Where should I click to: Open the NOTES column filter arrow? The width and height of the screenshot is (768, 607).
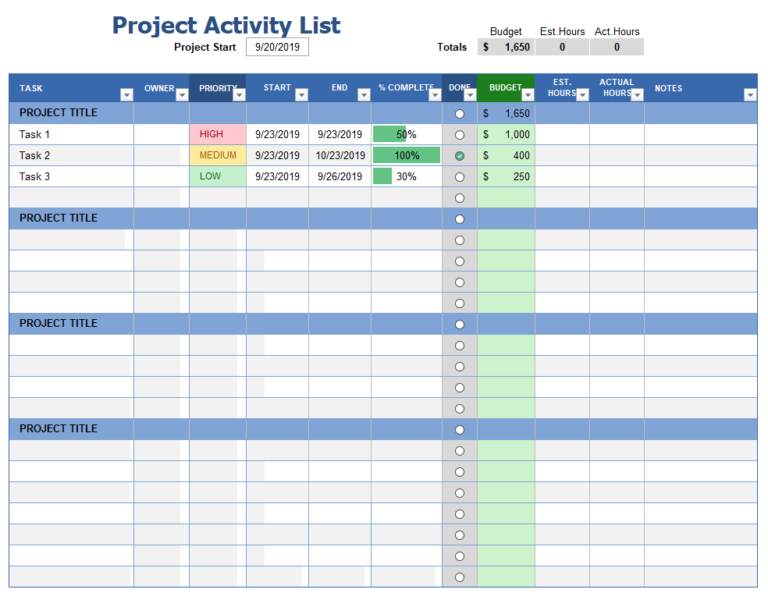(x=750, y=95)
